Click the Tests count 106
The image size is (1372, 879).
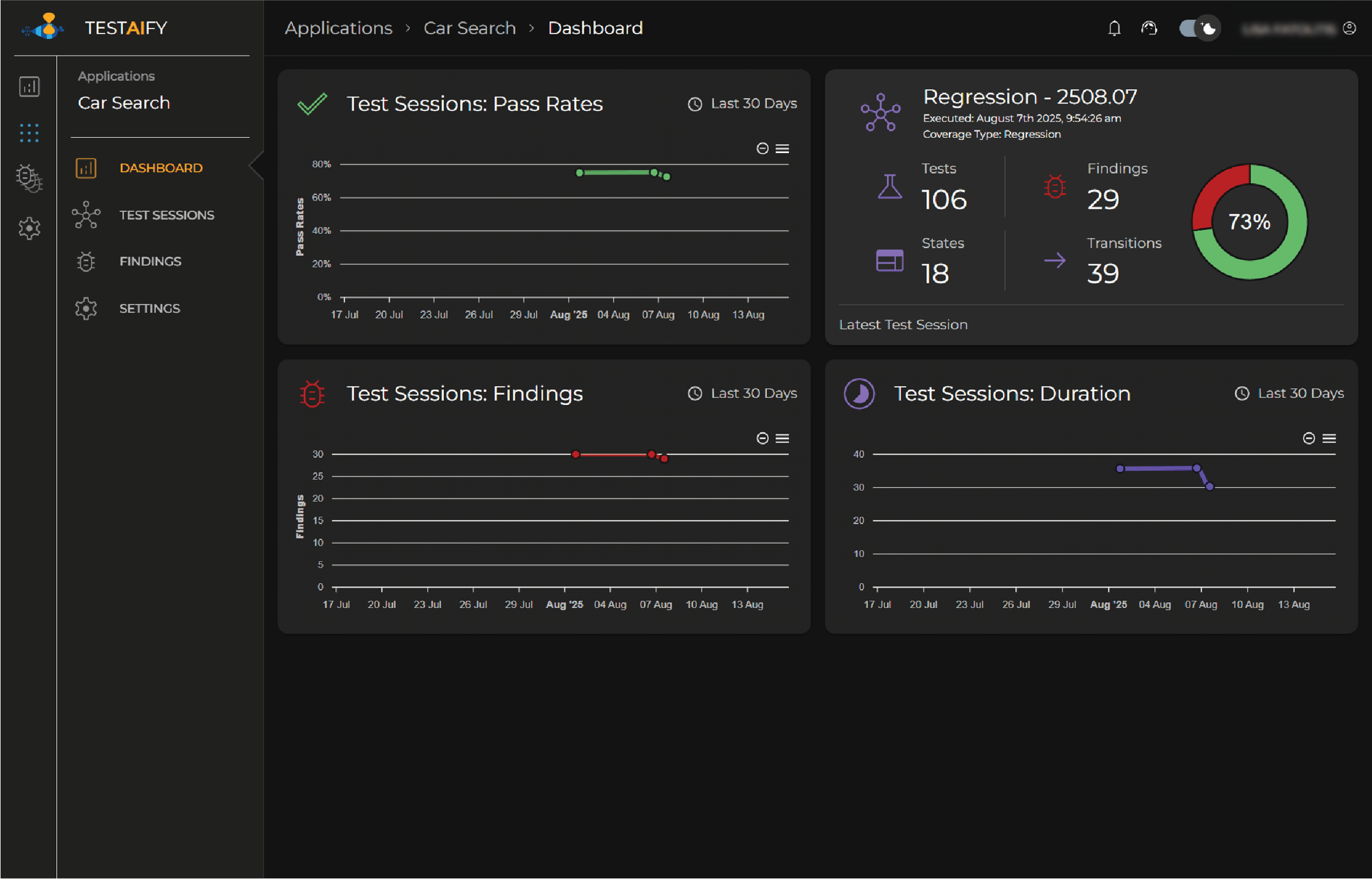click(x=944, y=200)
